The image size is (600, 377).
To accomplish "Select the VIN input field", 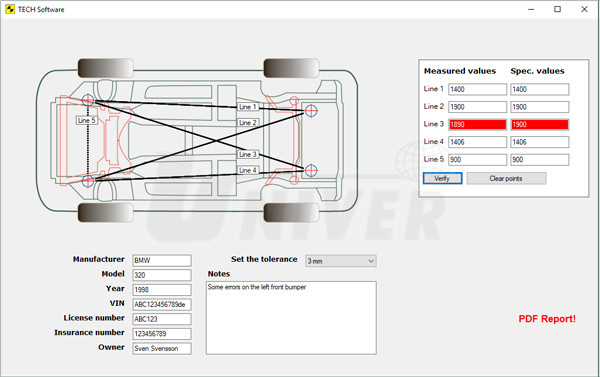I will [161, 304].
